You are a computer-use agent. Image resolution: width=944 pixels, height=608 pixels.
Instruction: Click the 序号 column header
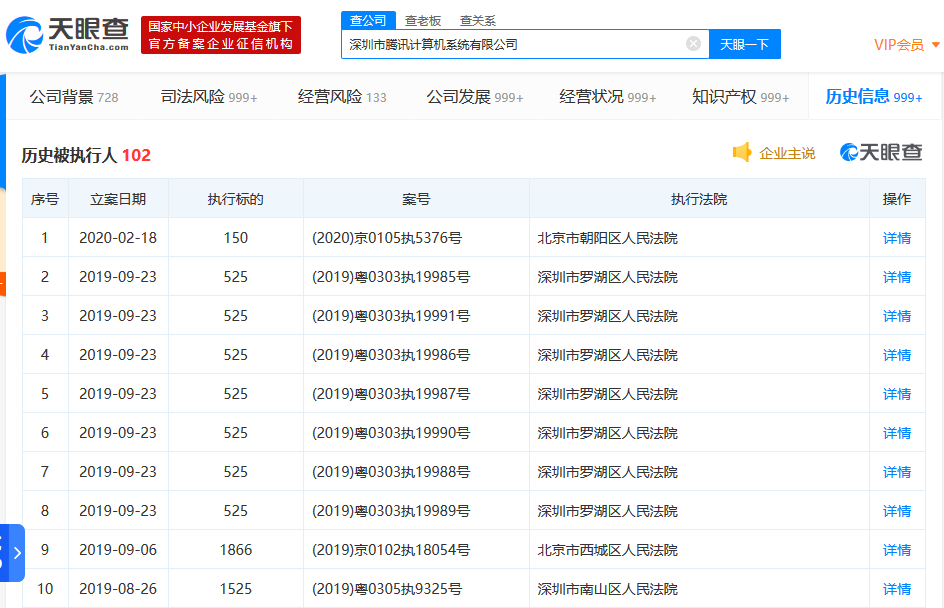(x=45, y=199)
